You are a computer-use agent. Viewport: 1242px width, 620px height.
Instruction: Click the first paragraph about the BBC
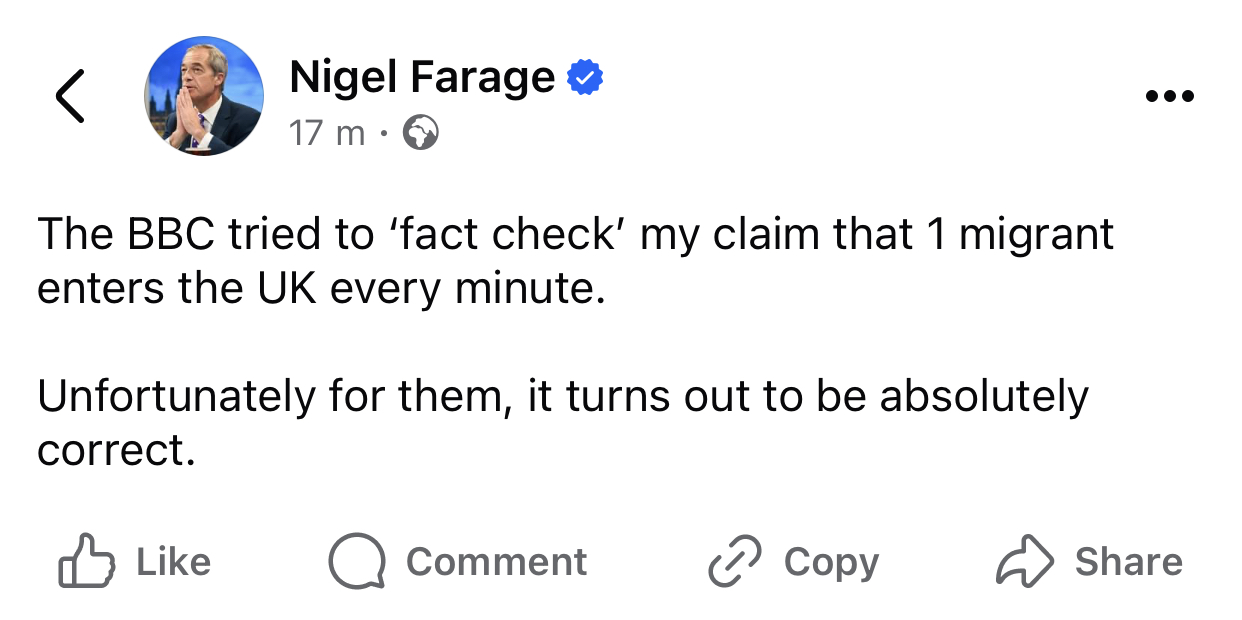pyautogui.click(x=575, y=261)
